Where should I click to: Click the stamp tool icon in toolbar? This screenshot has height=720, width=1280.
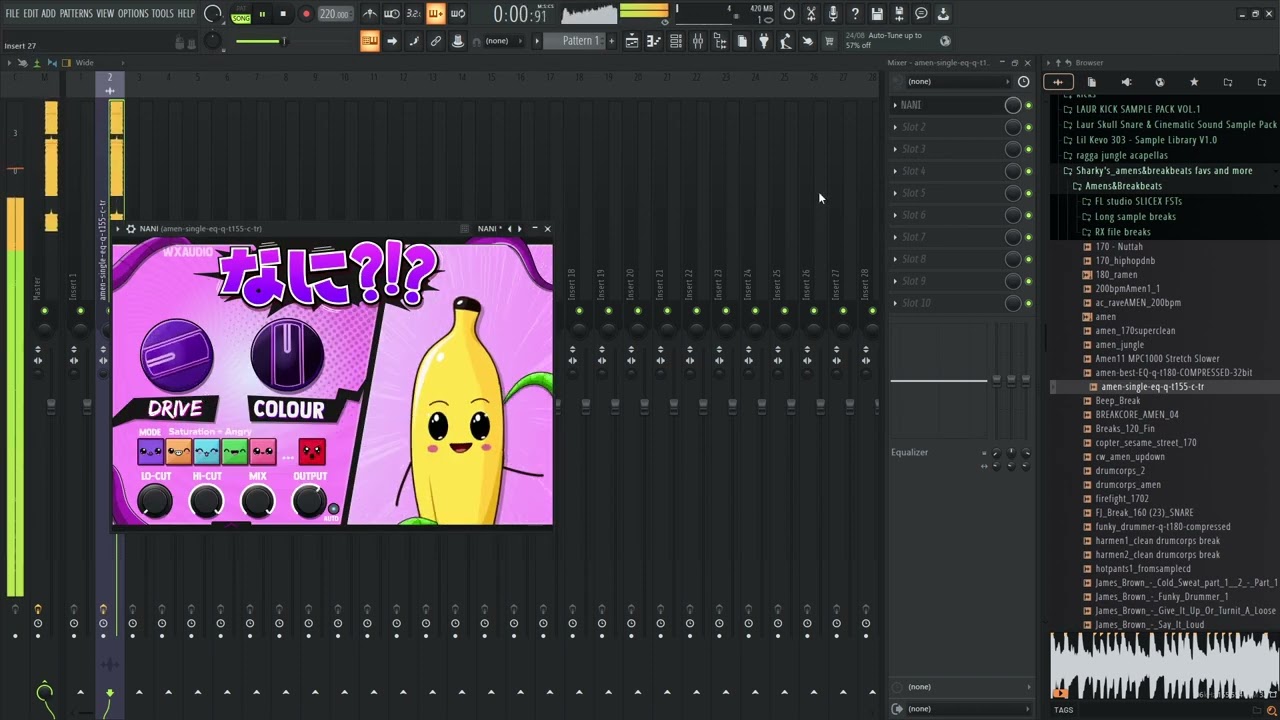(x=458, y=41)
